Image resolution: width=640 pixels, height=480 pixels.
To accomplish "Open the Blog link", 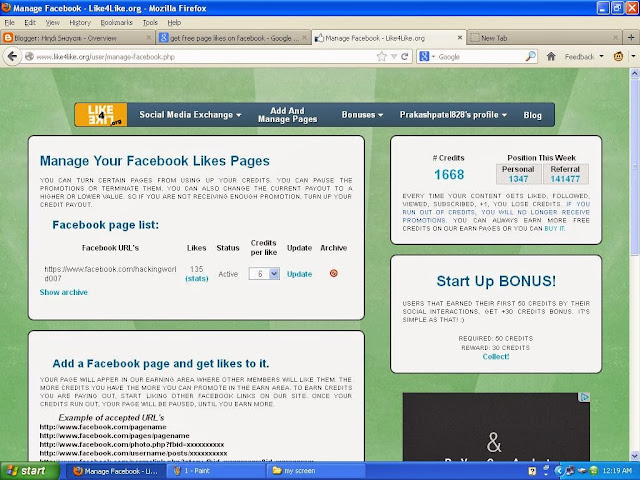I will coord(533,115).
